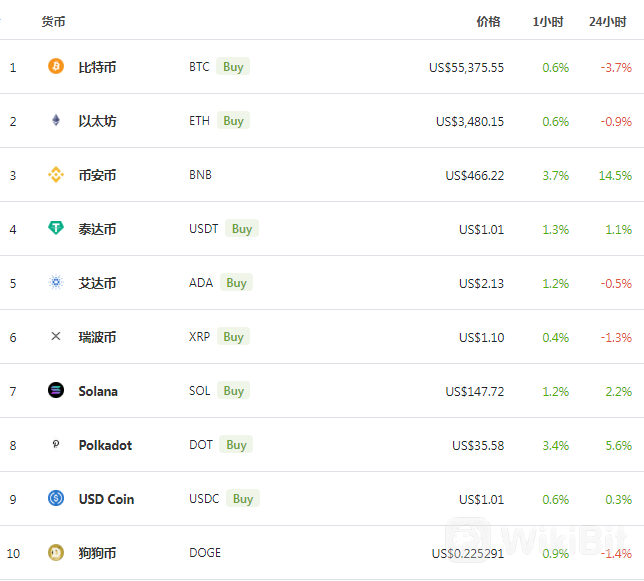Click the BNB yellow coin icon

(56, 175)
